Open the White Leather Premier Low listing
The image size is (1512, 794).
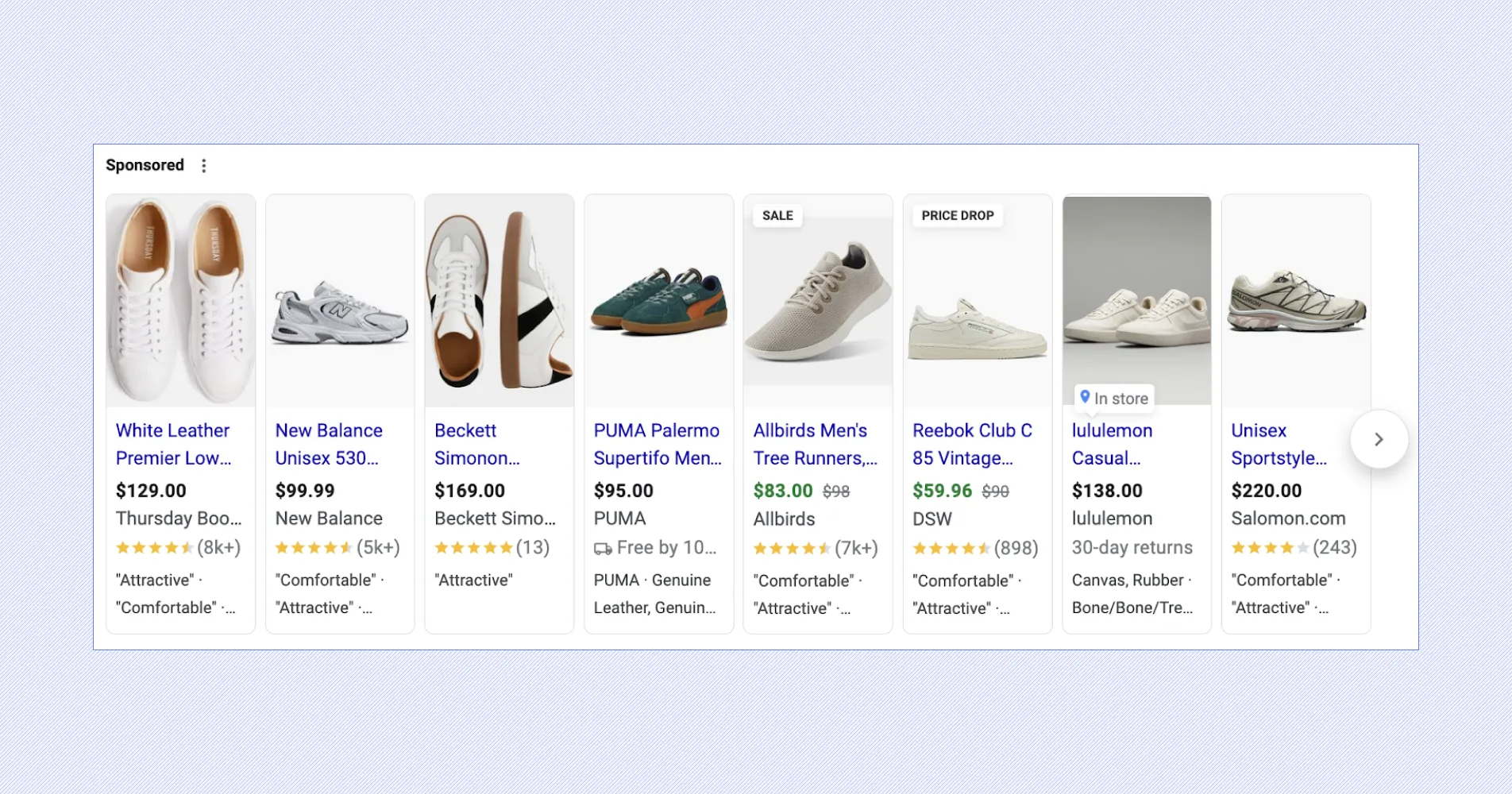coord(173,444)
